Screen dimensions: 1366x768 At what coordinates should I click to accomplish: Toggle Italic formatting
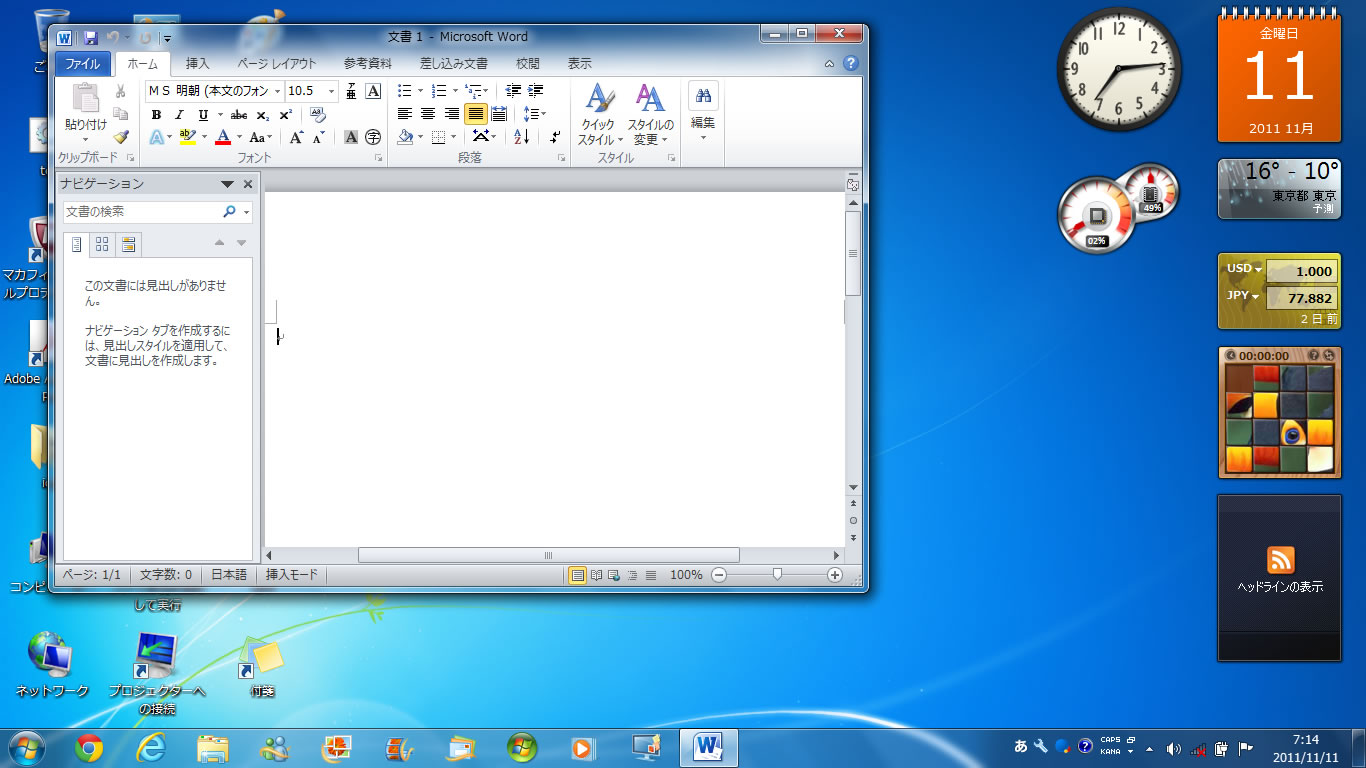pyautogui.click(x=180, y=115)
